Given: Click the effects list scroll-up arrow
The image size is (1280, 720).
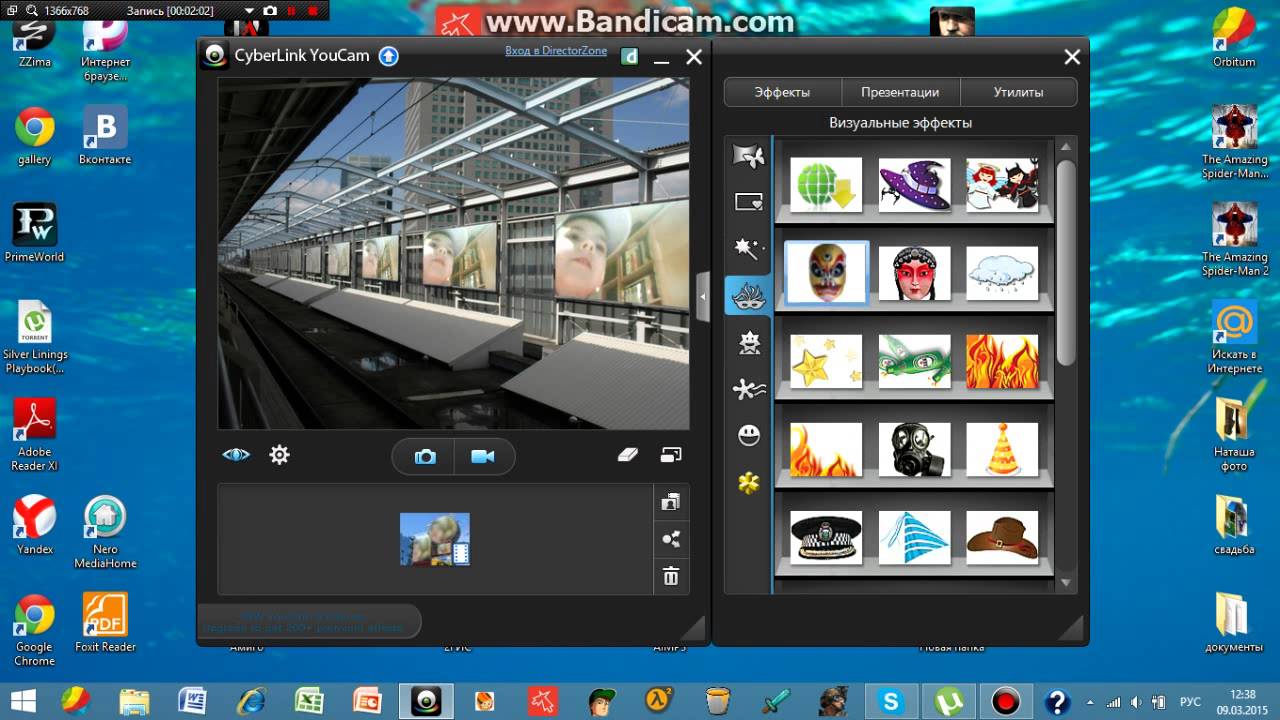Looking at the screenshot, I should coord(1066,146).
